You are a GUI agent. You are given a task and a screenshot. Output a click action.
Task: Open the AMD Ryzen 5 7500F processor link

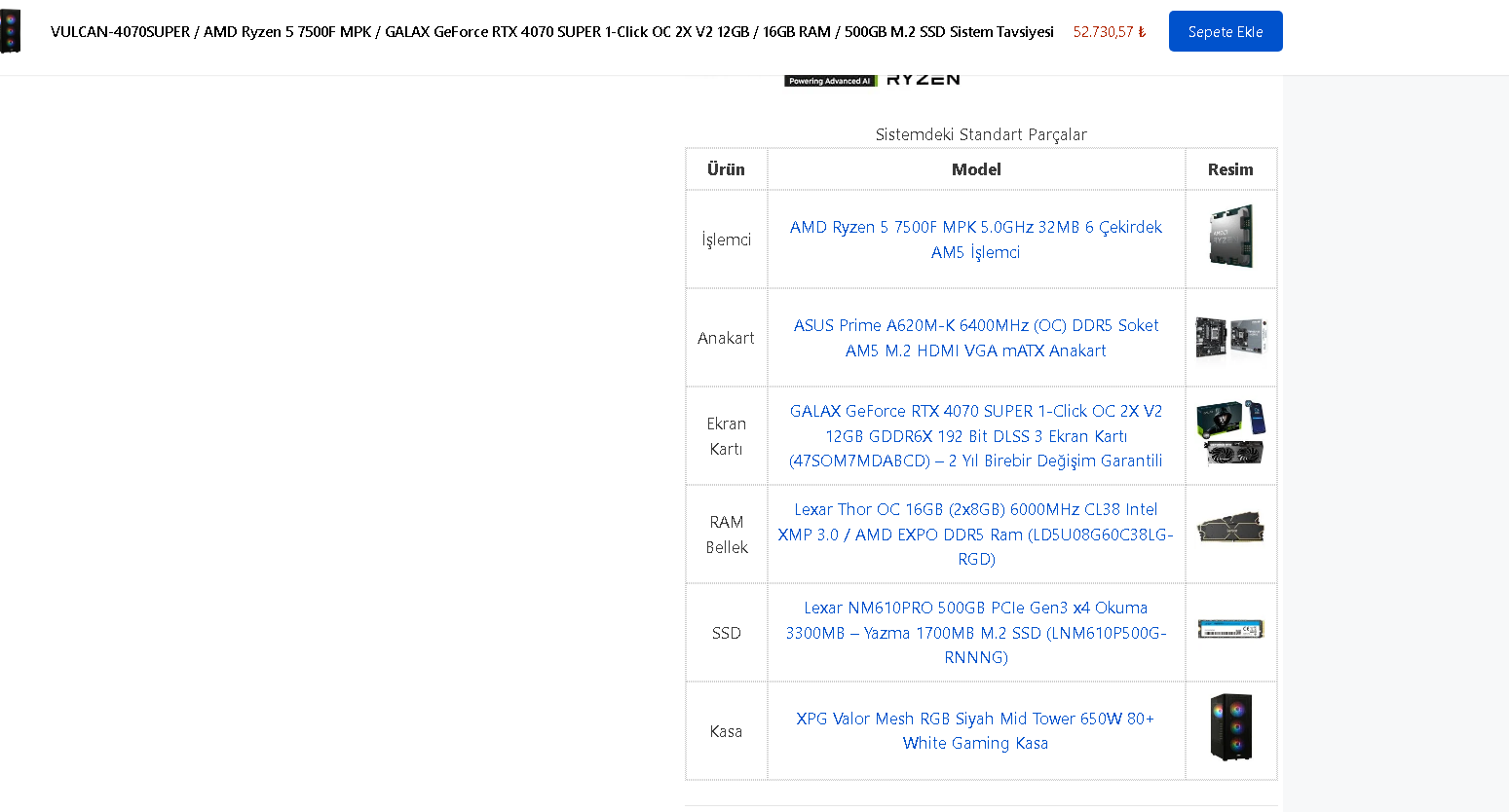(976, 240)
